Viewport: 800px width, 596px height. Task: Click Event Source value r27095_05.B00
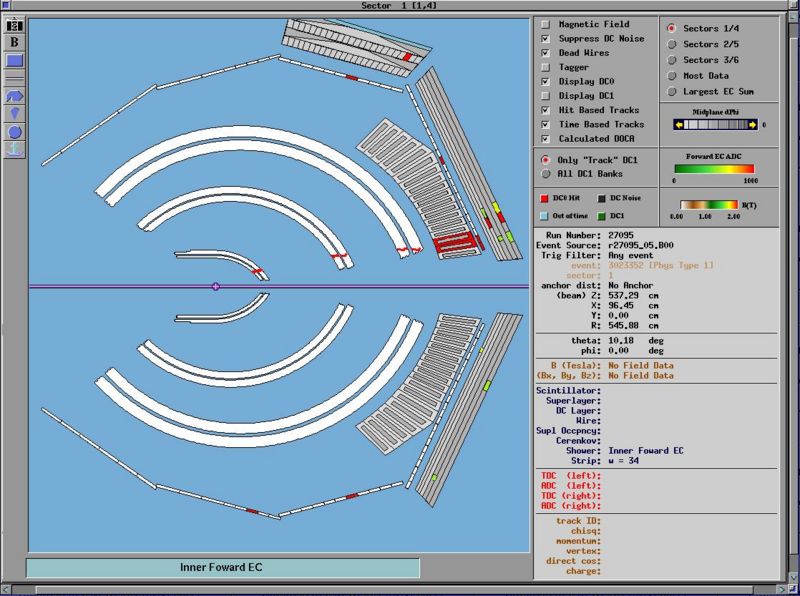pos(641,245)
